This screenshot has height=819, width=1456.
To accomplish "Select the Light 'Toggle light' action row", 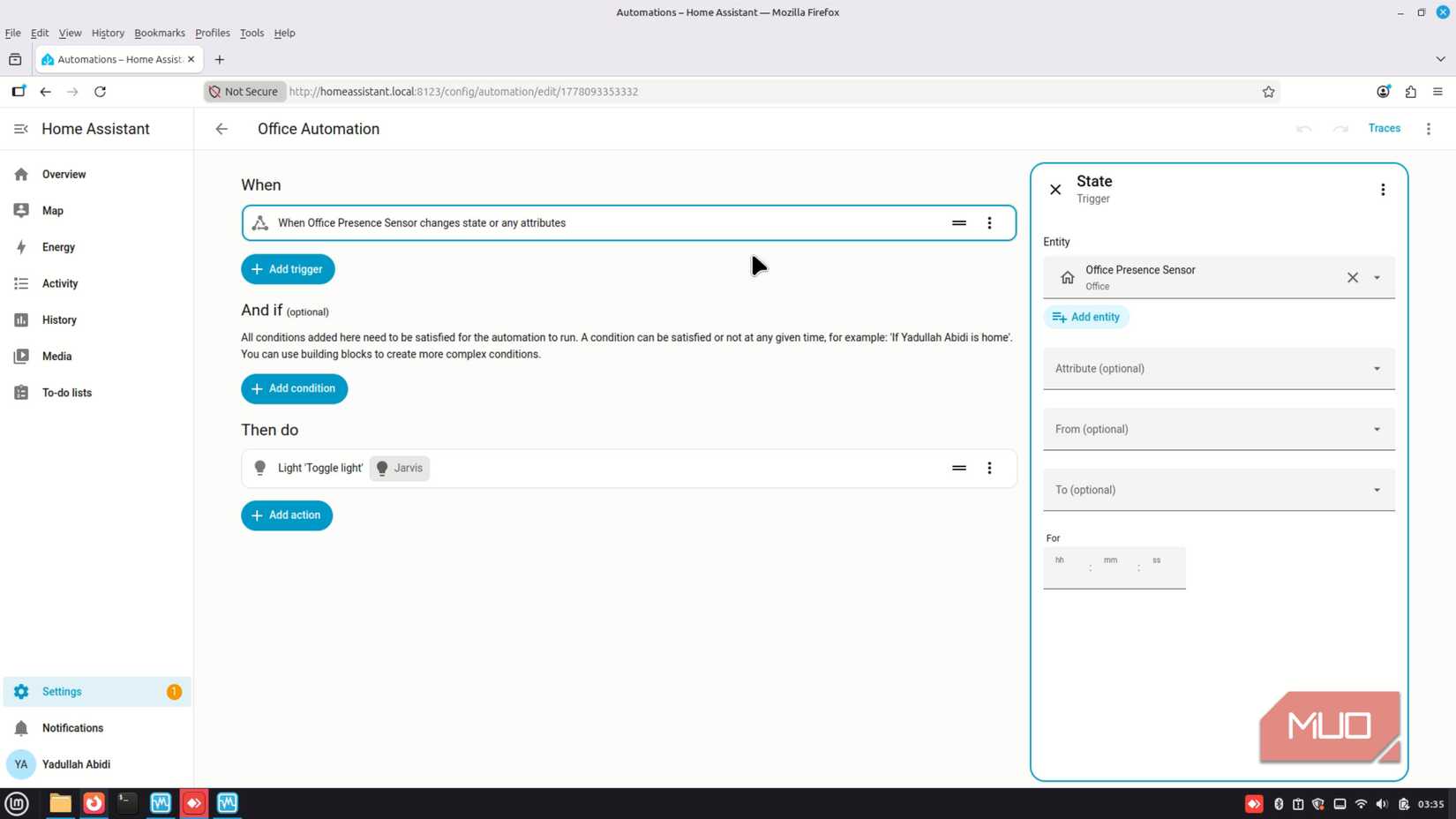I will [629, 469].
